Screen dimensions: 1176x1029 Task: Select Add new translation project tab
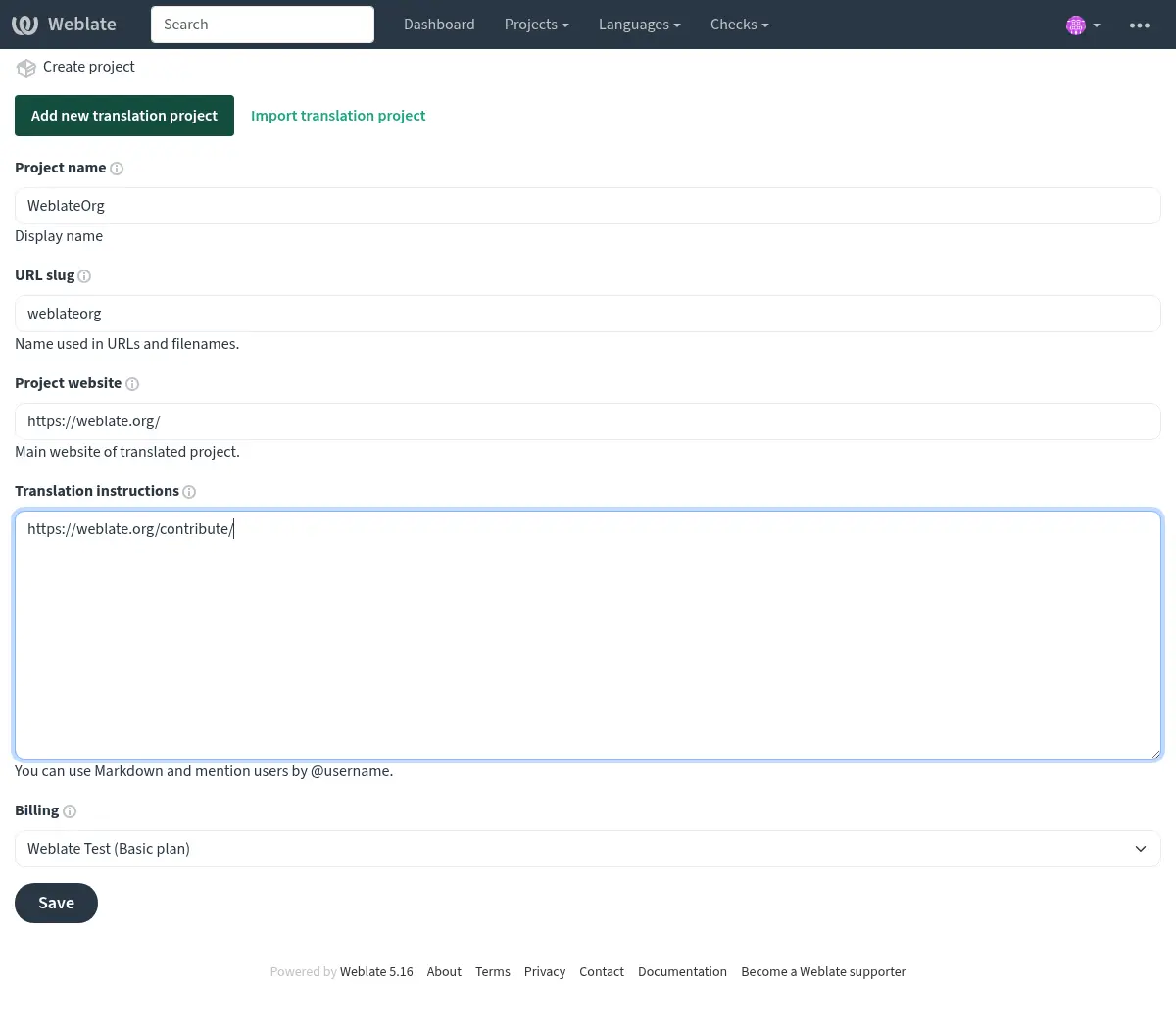(124, 116)
